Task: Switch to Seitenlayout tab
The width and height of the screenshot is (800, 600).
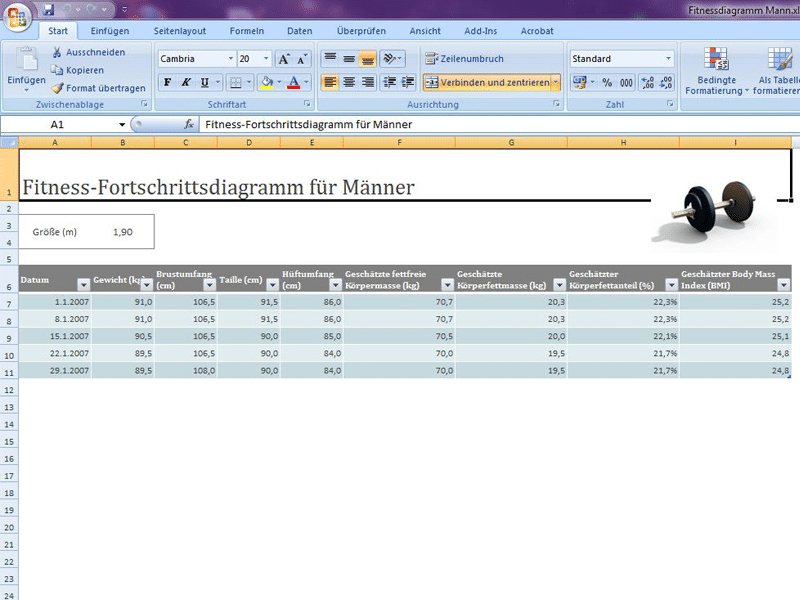Action: click(x=180, y=31)
